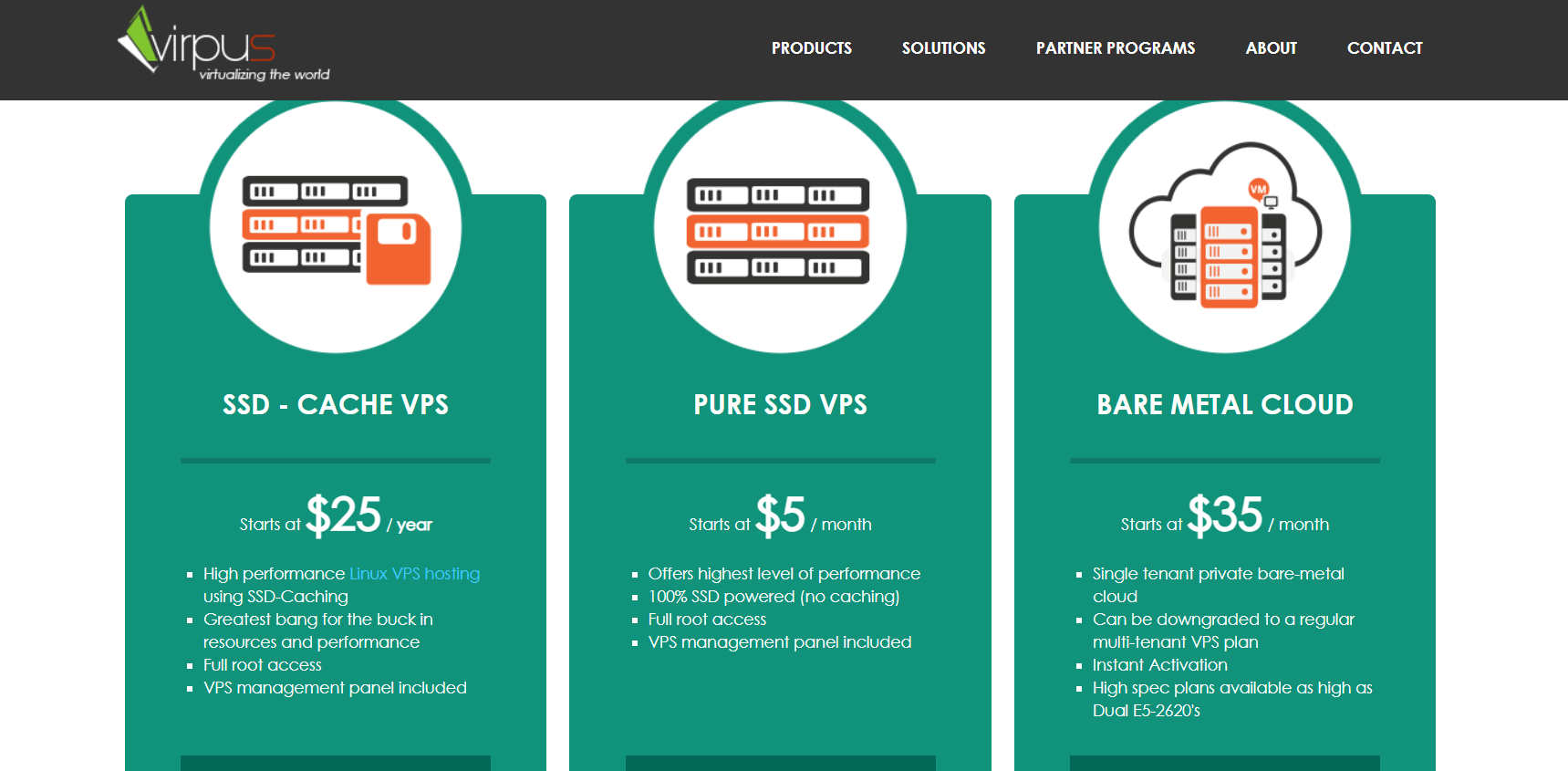This screenshot has height=771, width=1568.
Task: Click the Pure SSD VPS server stack icon
Action: pos(778,231)
